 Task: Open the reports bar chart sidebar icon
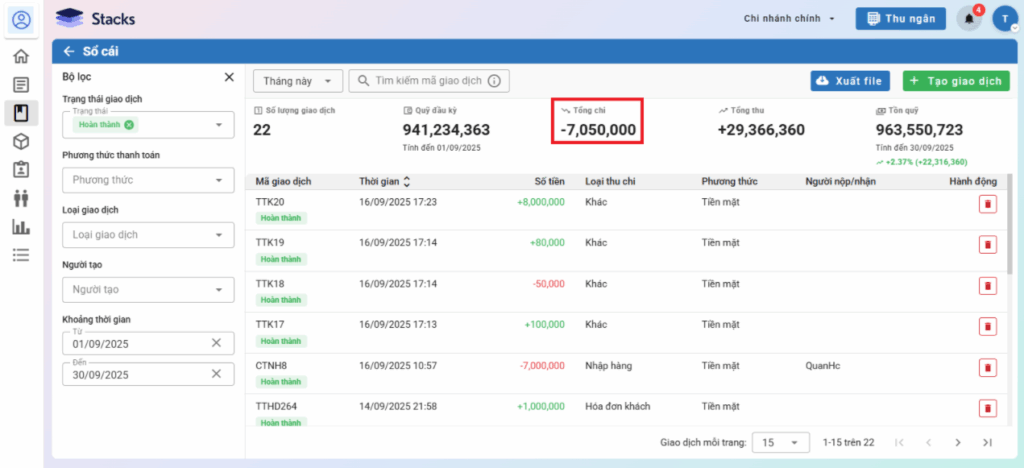(21, 227)
